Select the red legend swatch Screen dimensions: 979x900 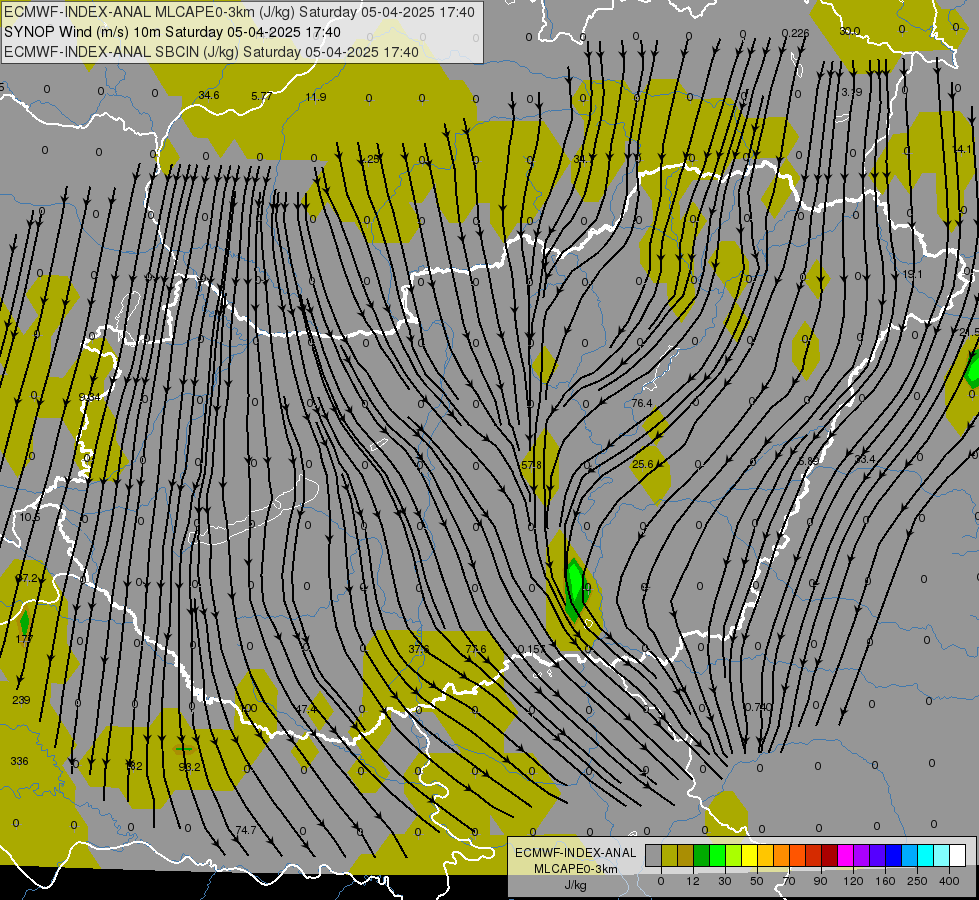point(814,856)
